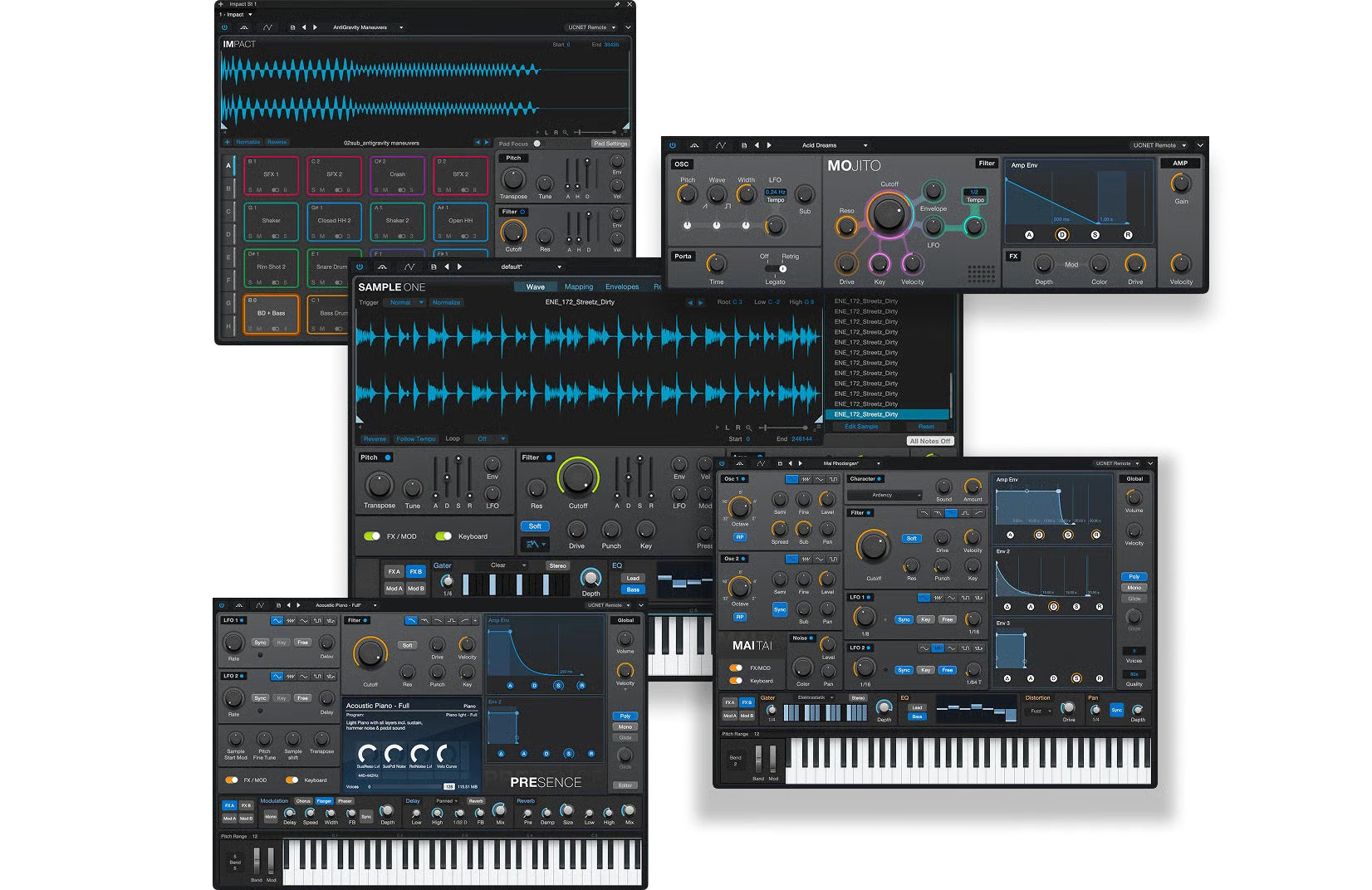The width and height of the screenshot is (1372, 890).
Task: Toggle Keyboard switch in Presence
Action: 292,780
